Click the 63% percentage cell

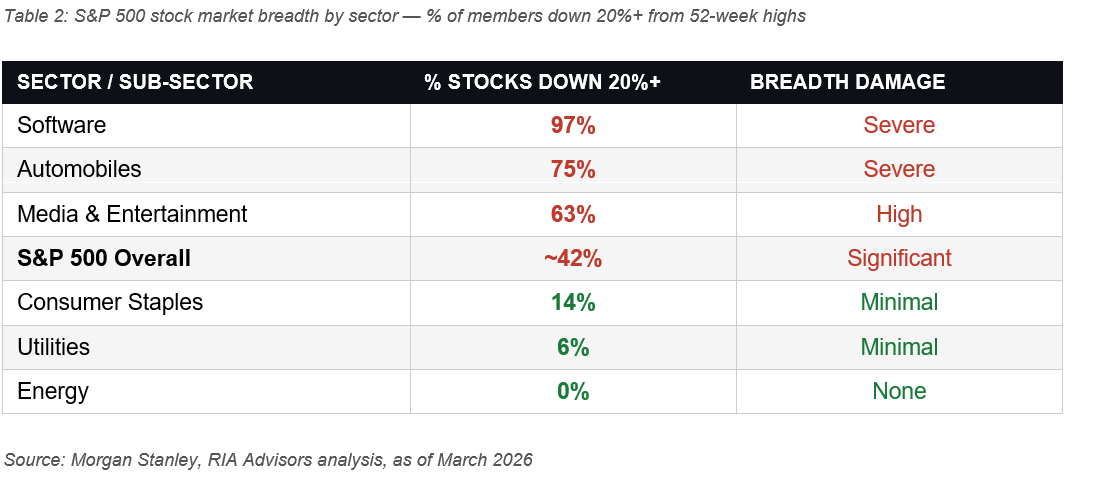(x=573, y=214)
